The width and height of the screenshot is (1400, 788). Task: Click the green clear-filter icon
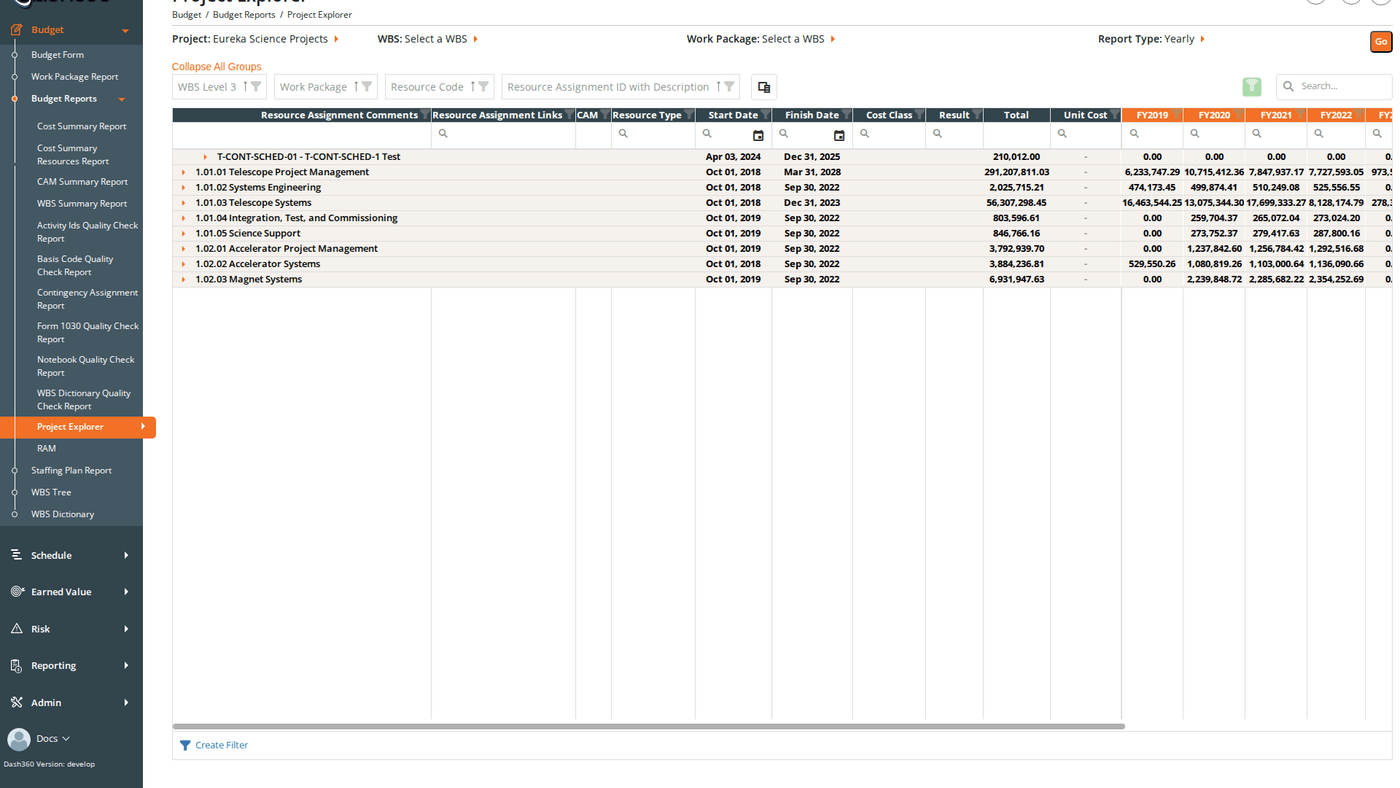(1252, 87)
